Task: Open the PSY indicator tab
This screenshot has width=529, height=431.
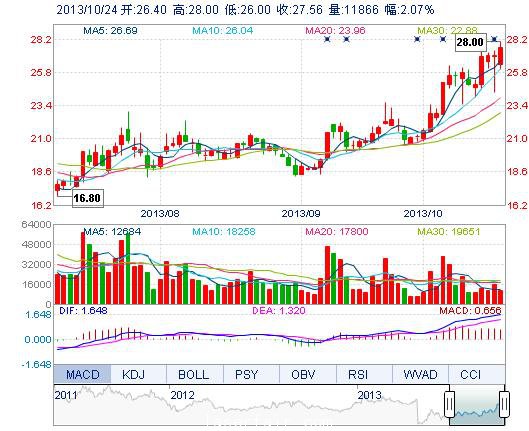Action: (x=251, y=374)
